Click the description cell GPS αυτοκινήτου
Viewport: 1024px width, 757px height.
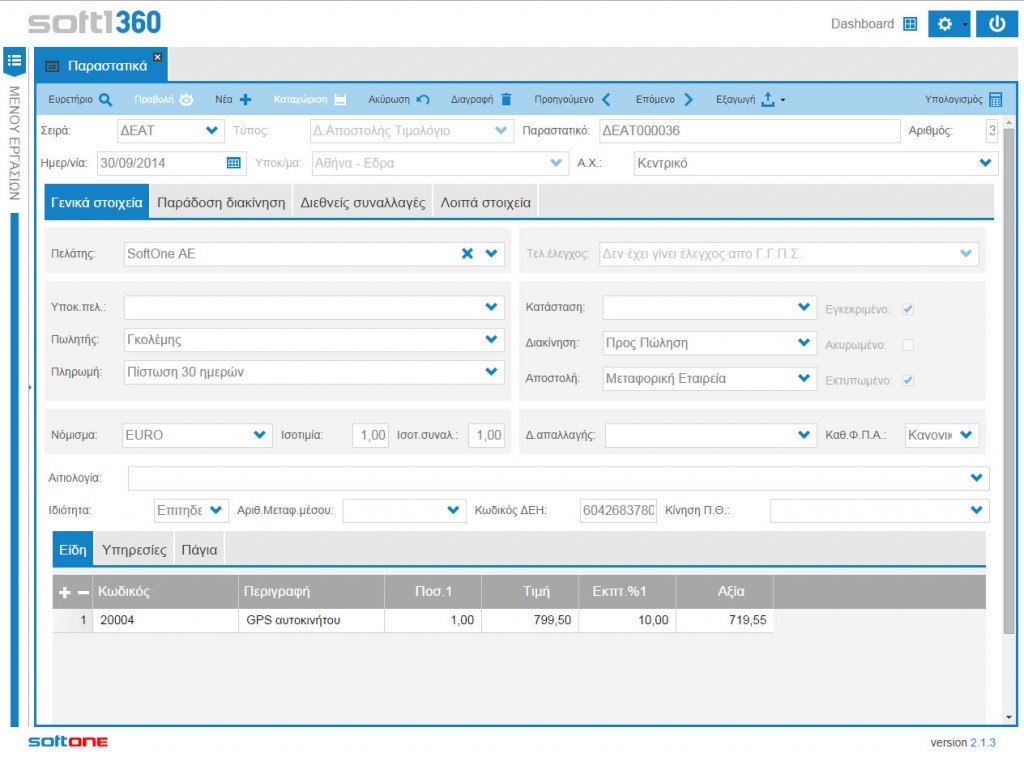click(x=312, y=620)
